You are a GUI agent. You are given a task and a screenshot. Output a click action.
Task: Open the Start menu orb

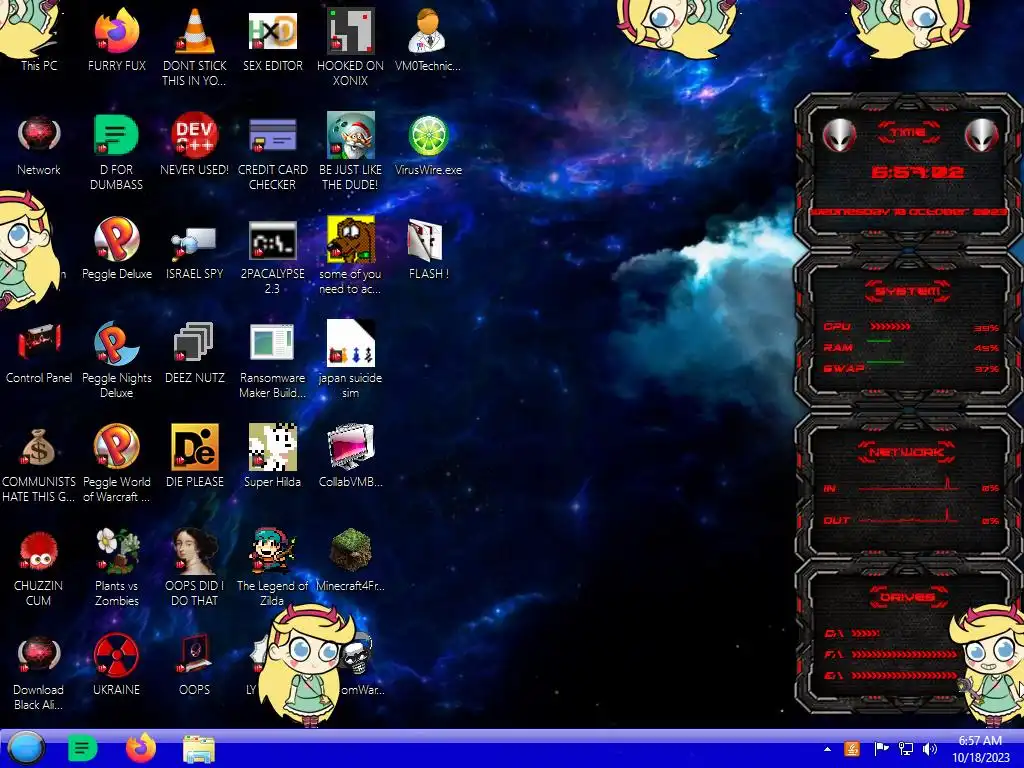pos(25,748)
